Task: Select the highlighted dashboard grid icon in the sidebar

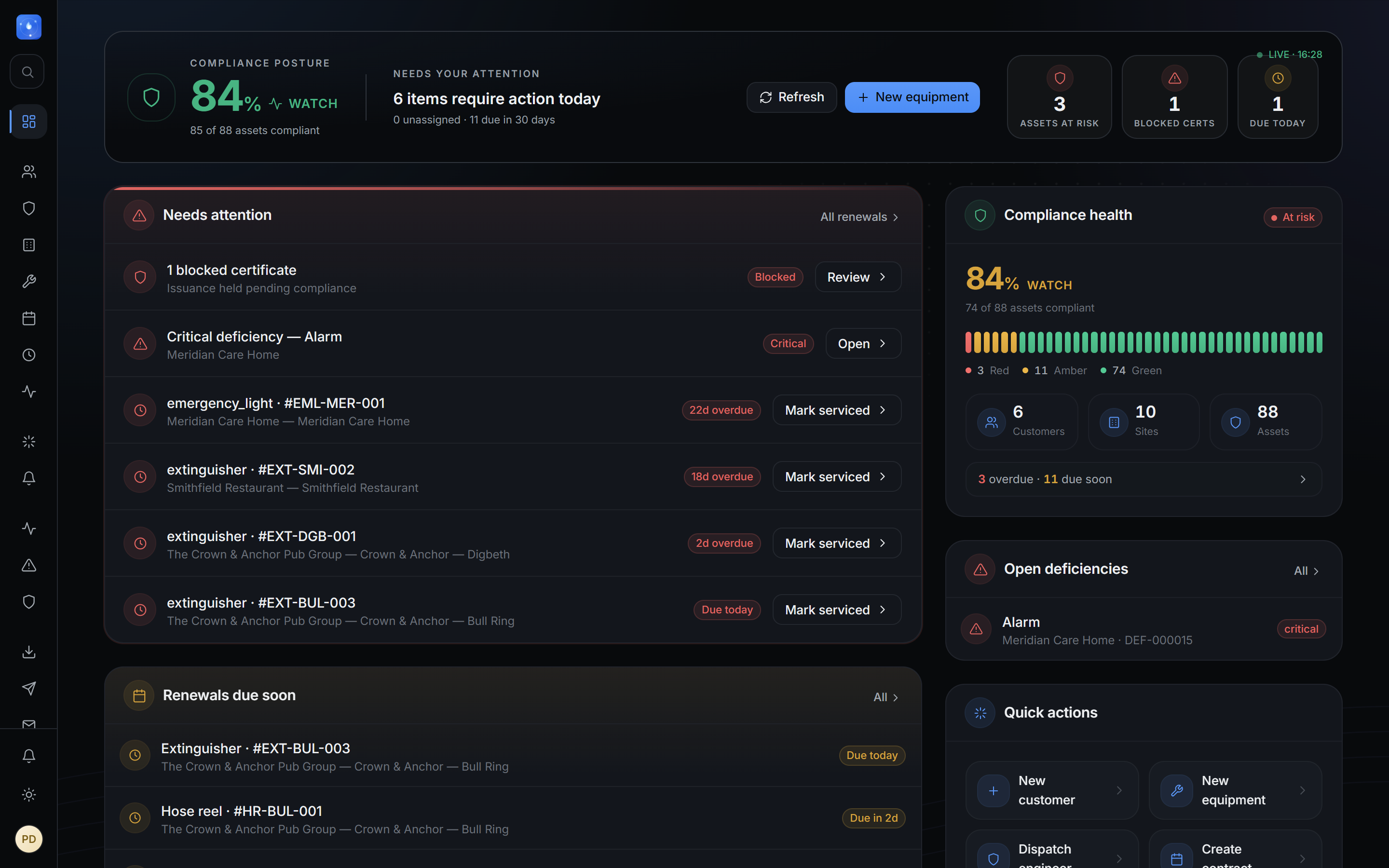Action: [29, 121]
